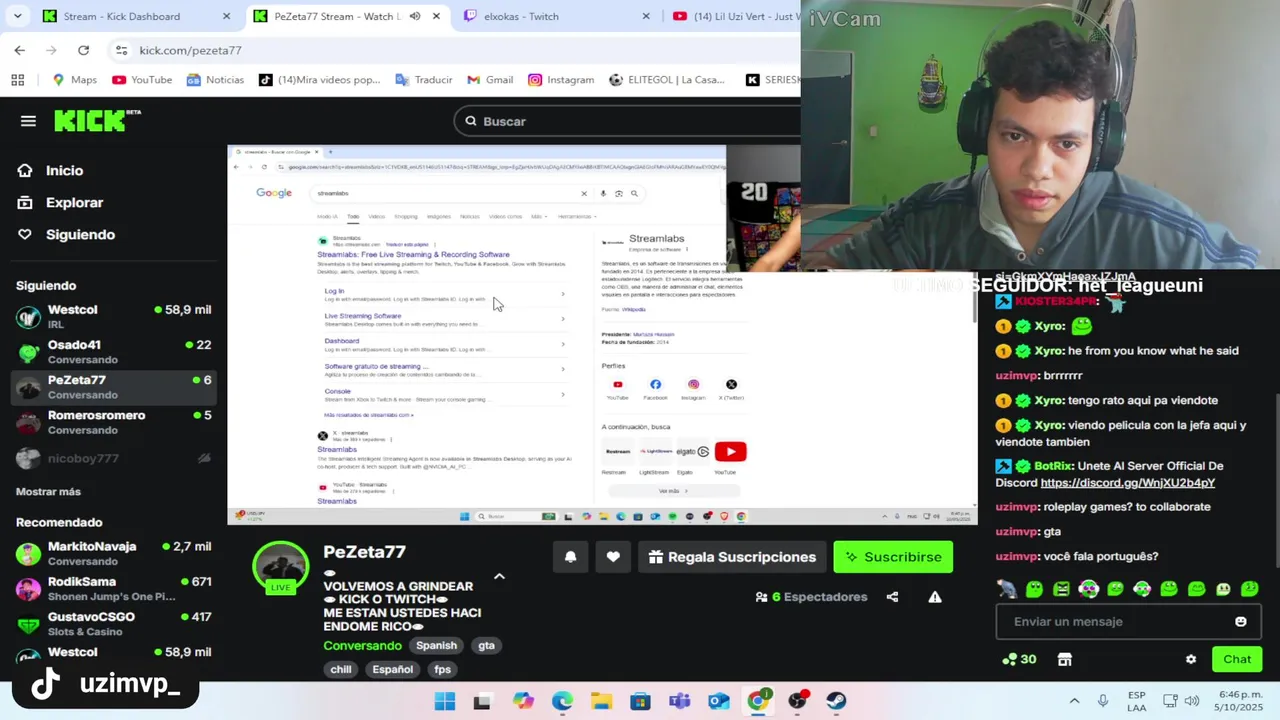Select the Spanish tag

436,646
